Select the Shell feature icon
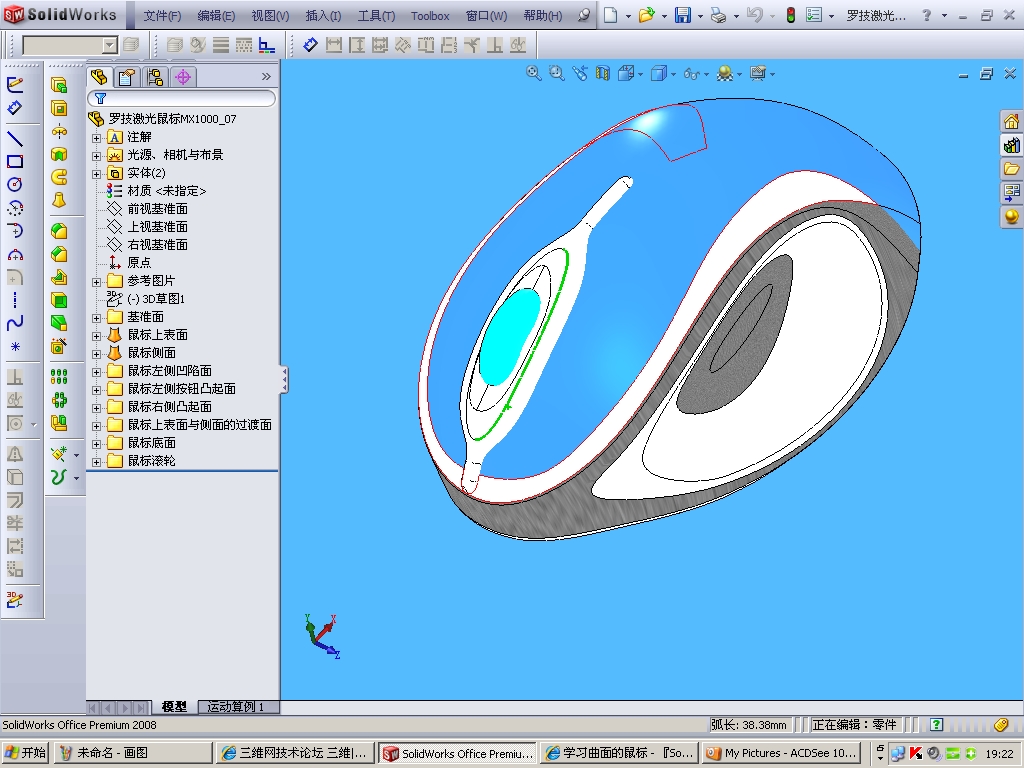The height and width of the screenshot is (768, 1024). pos(59,300)
